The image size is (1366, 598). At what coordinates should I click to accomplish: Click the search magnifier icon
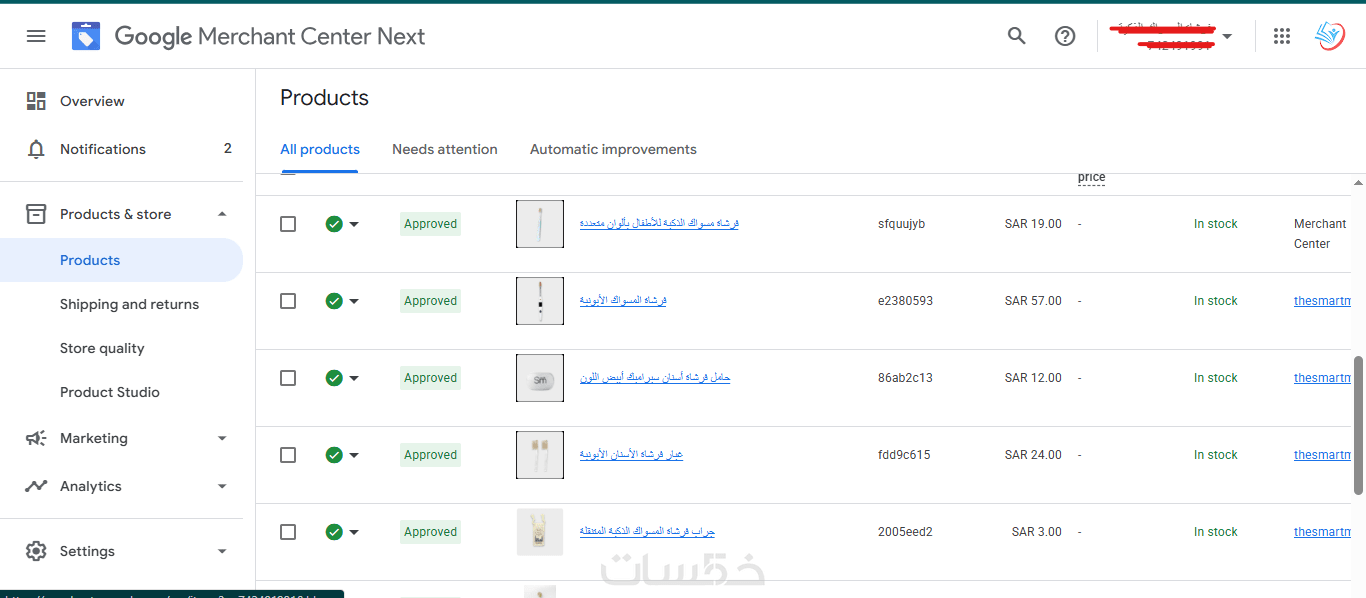tap(1016, 36)
